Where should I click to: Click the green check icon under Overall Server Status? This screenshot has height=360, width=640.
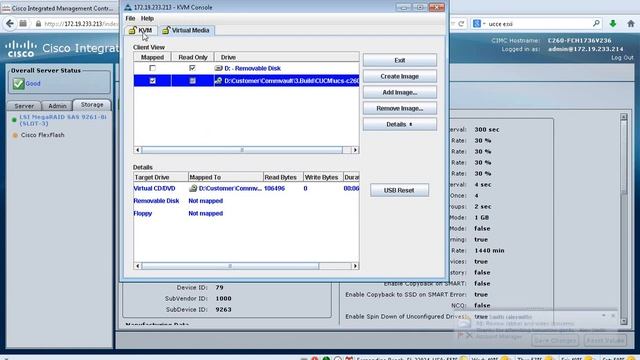pyautogui.click(x=18, y=84)
